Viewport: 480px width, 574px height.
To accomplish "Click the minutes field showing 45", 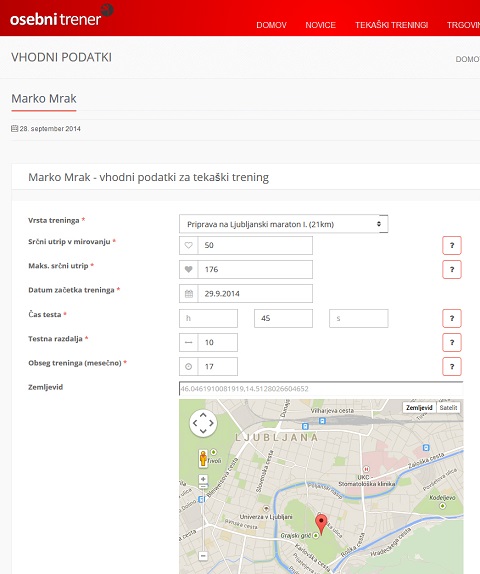I will tap(283, 318).
